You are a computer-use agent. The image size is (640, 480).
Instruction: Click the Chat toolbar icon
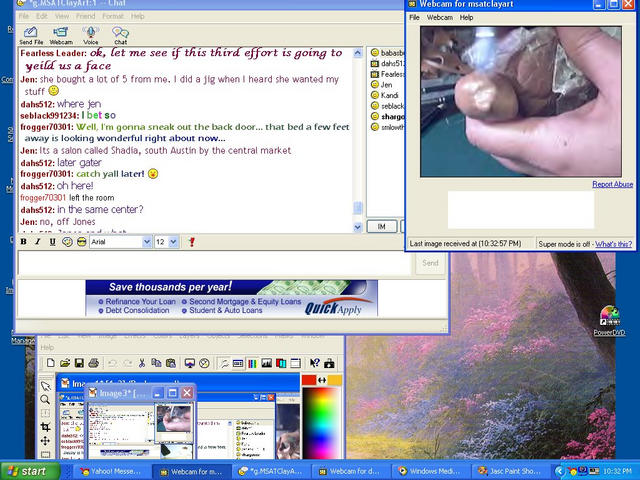pyautogui.click(x=120, y=35)
